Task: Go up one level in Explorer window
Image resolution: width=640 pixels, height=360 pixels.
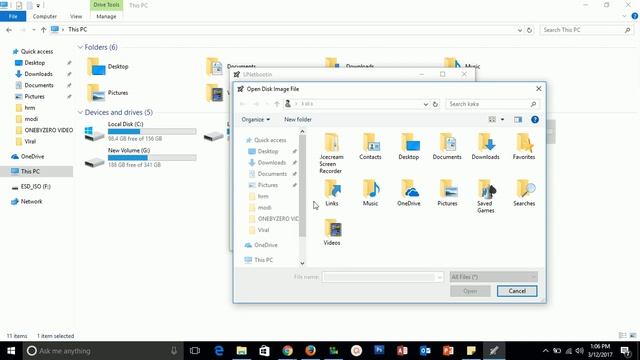Action: coord(43,30)
